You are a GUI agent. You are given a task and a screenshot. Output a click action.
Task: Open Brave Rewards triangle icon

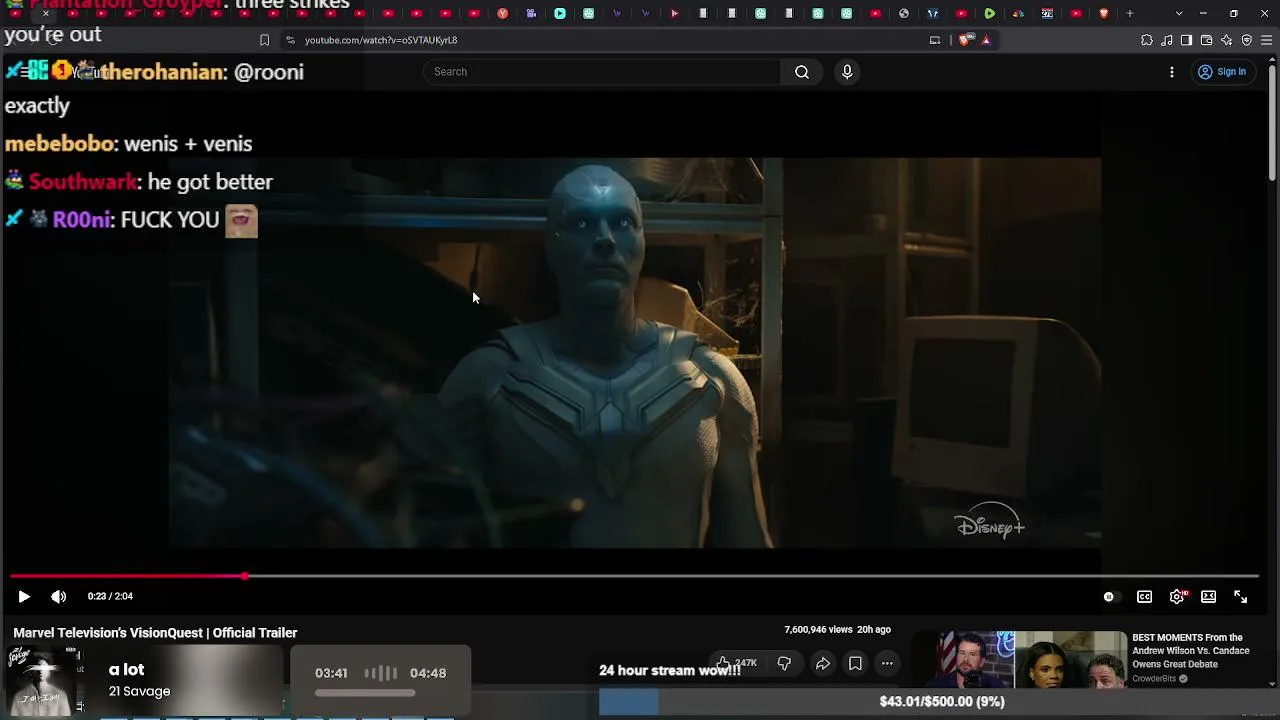pos(986,40)
